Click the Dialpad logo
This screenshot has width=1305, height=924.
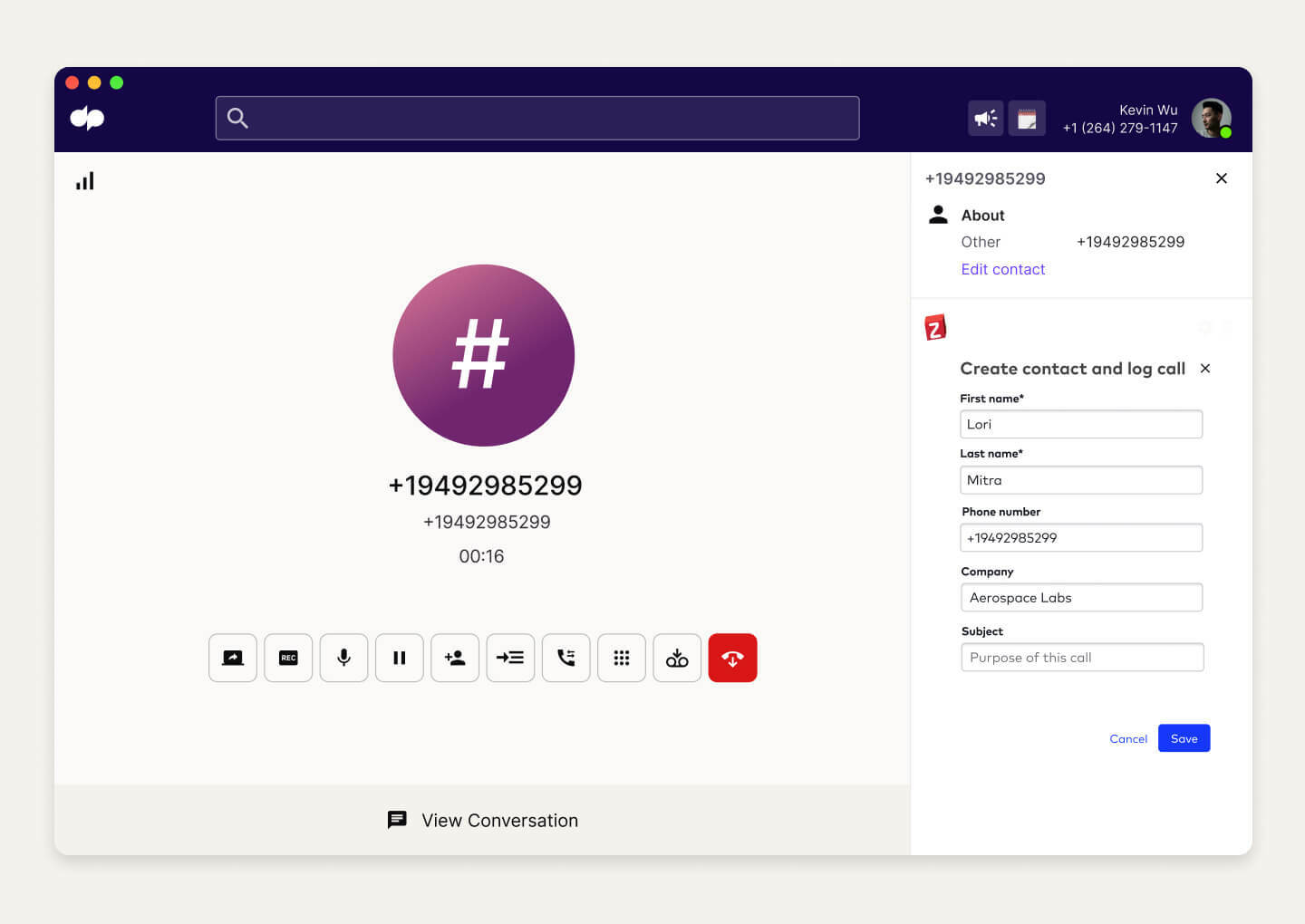[x=86, y=118]
